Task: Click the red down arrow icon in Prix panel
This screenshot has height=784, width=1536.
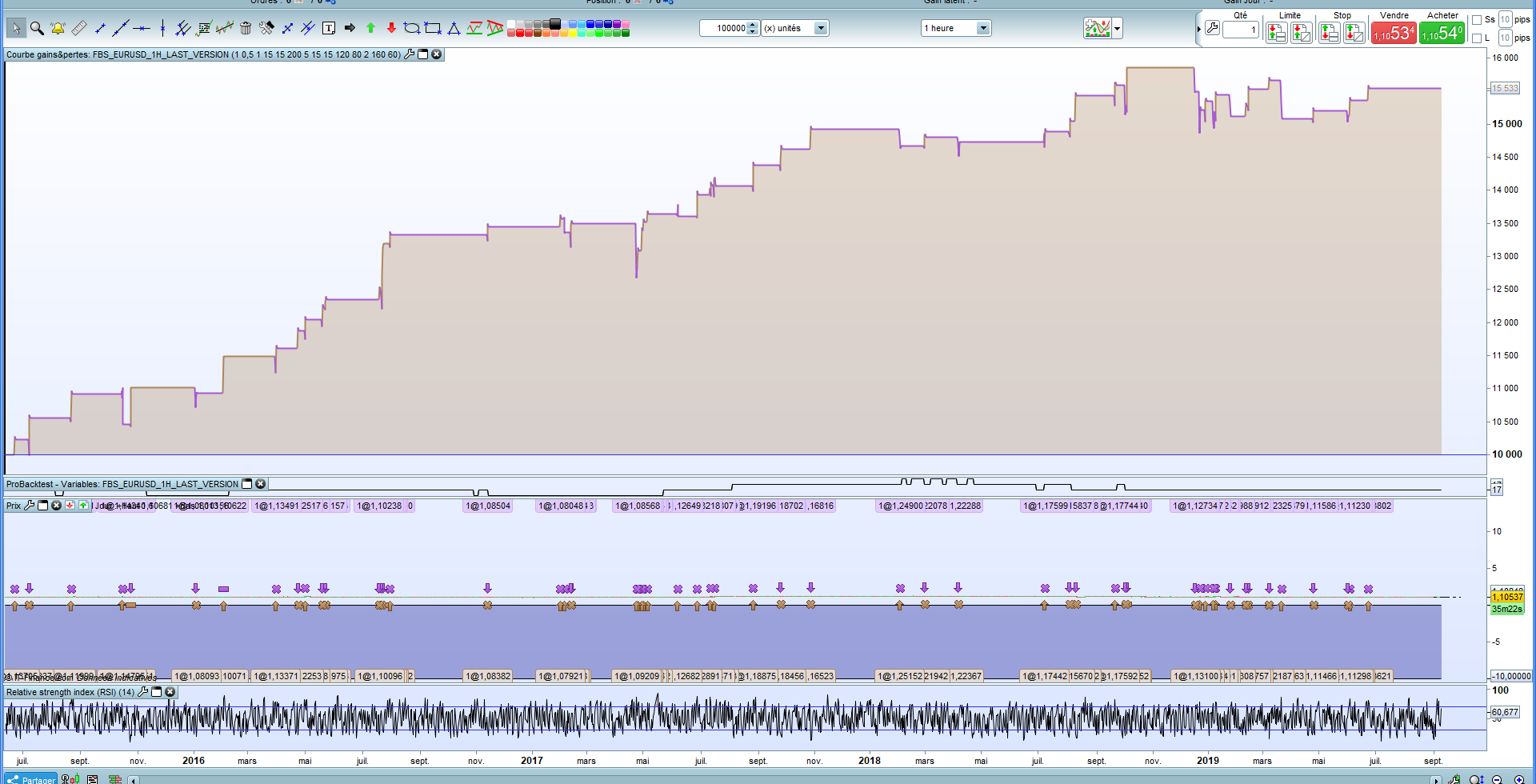Action: (x=70, y=506)
